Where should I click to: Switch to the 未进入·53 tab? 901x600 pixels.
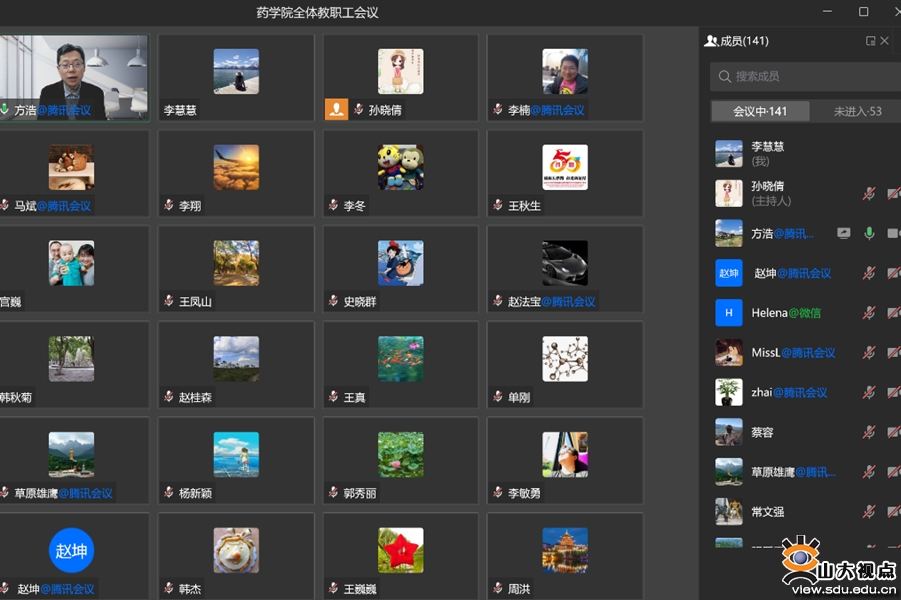point(857,111)
